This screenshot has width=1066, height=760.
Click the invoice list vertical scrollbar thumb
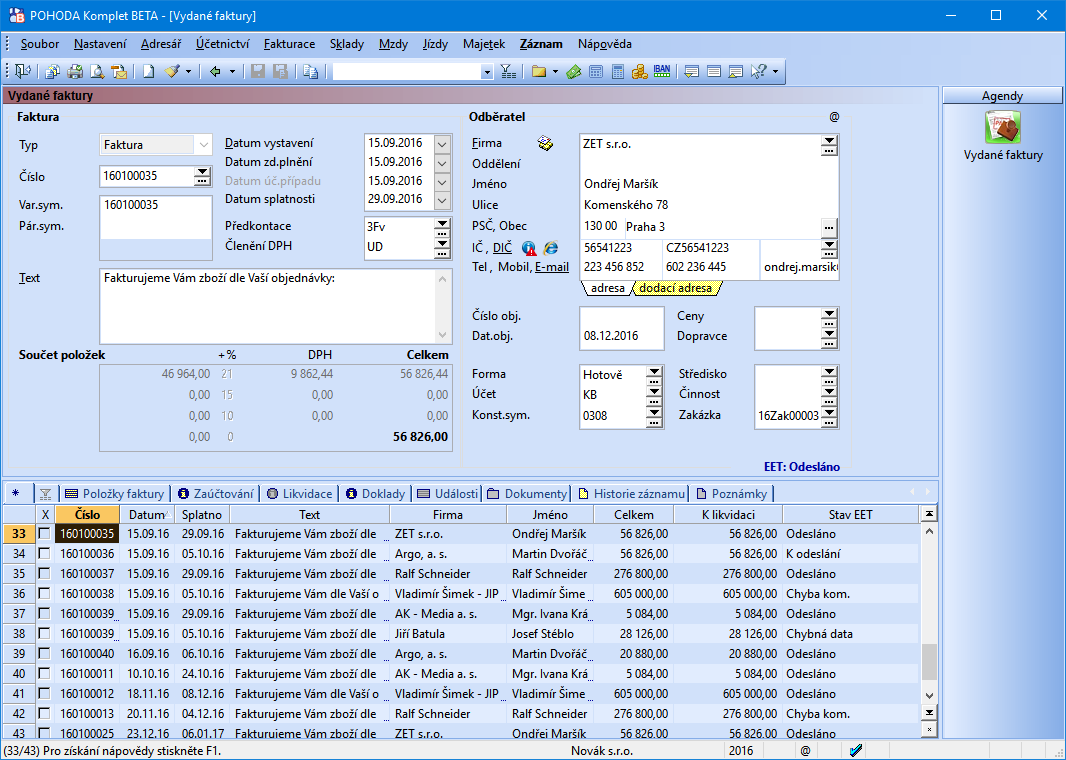click(x=929, y=662)
